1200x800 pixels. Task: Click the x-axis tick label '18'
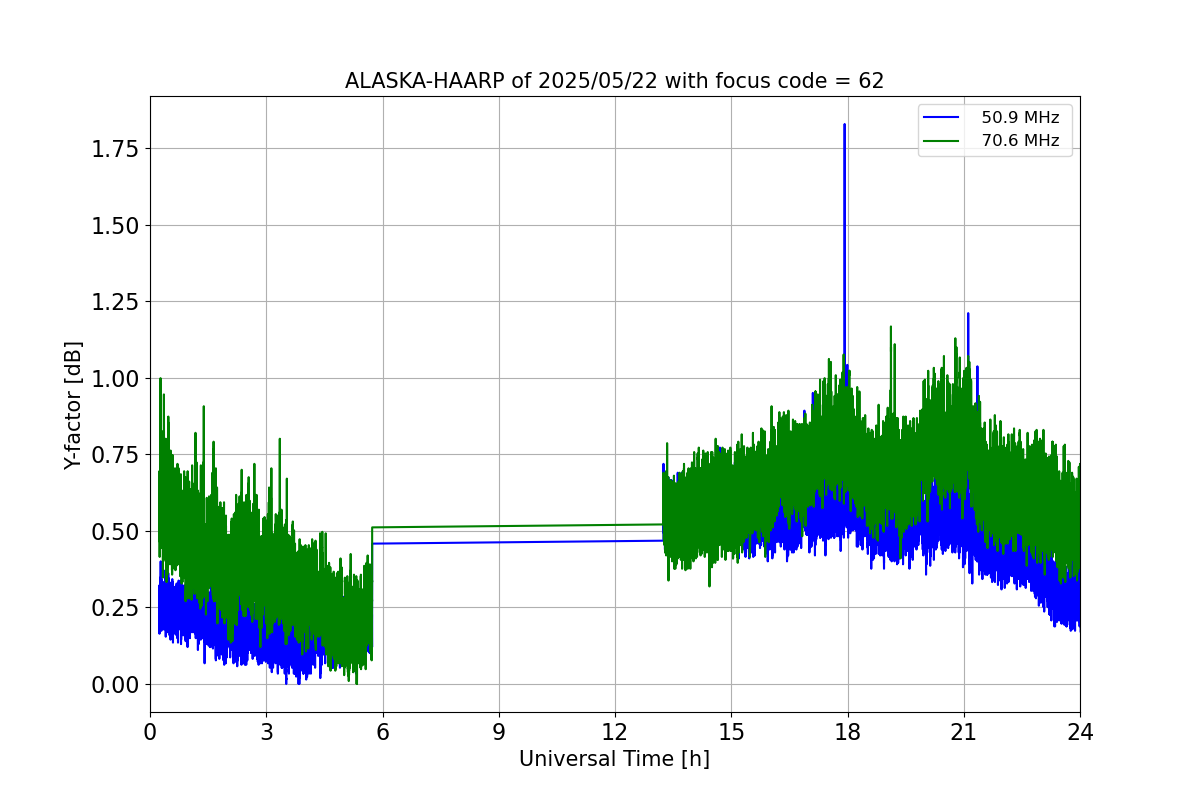[x=848, y=731]
